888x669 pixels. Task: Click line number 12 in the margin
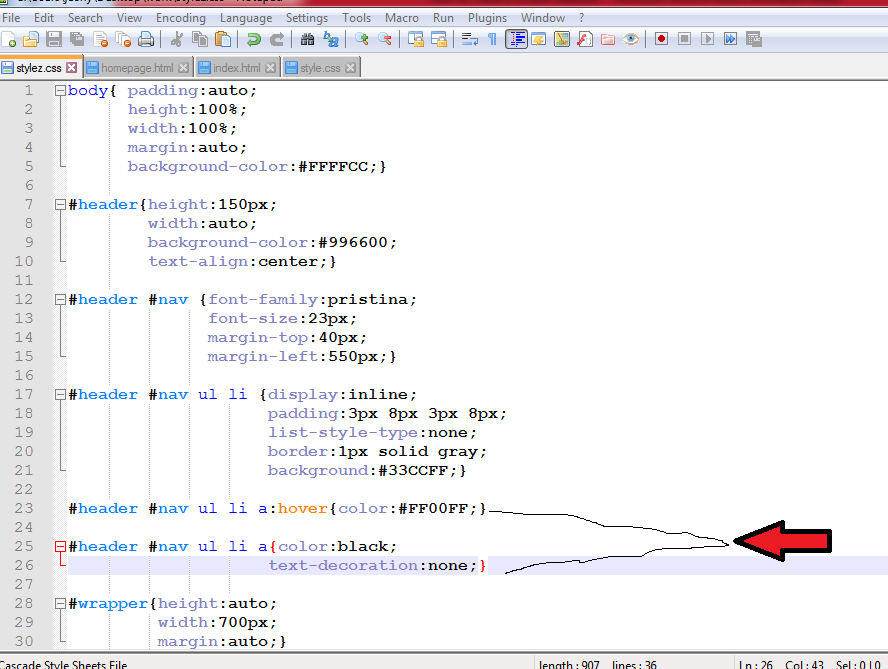(23, 300)
